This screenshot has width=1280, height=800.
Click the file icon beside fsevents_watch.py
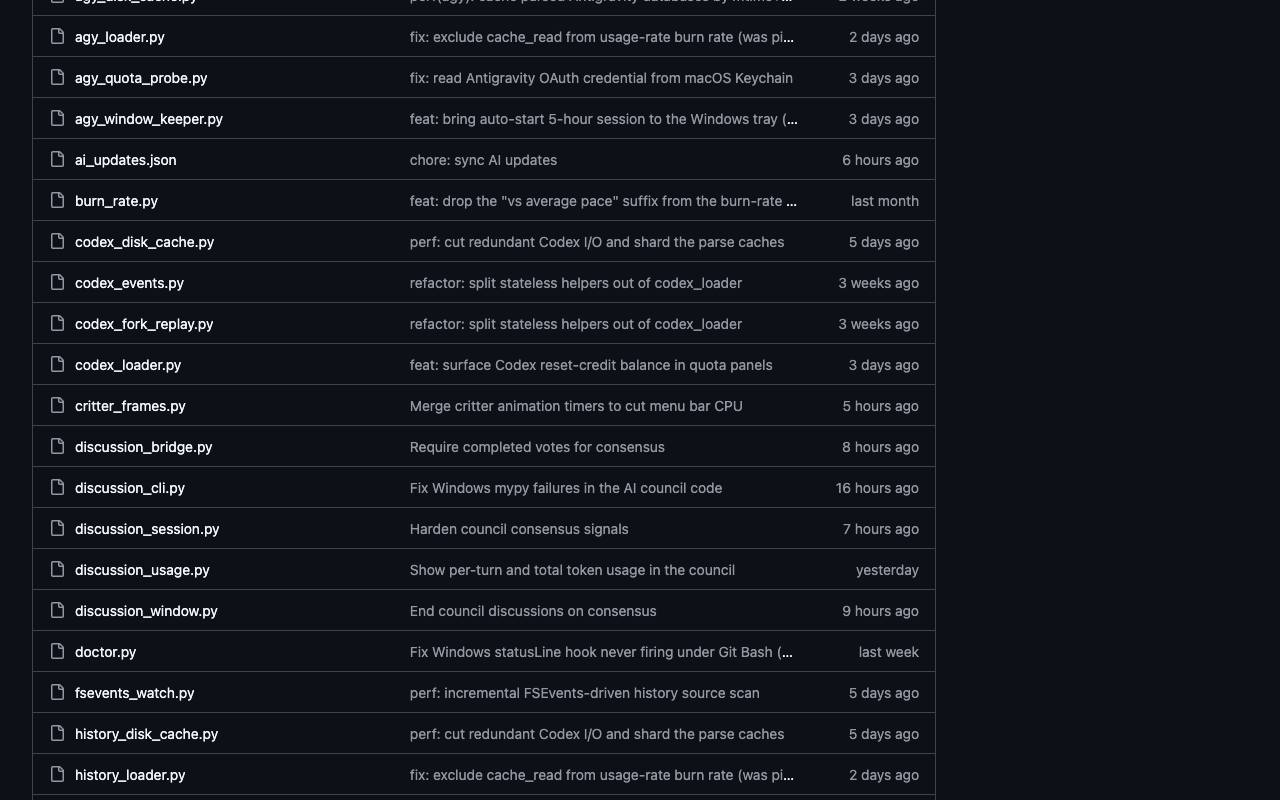point(58,693)
